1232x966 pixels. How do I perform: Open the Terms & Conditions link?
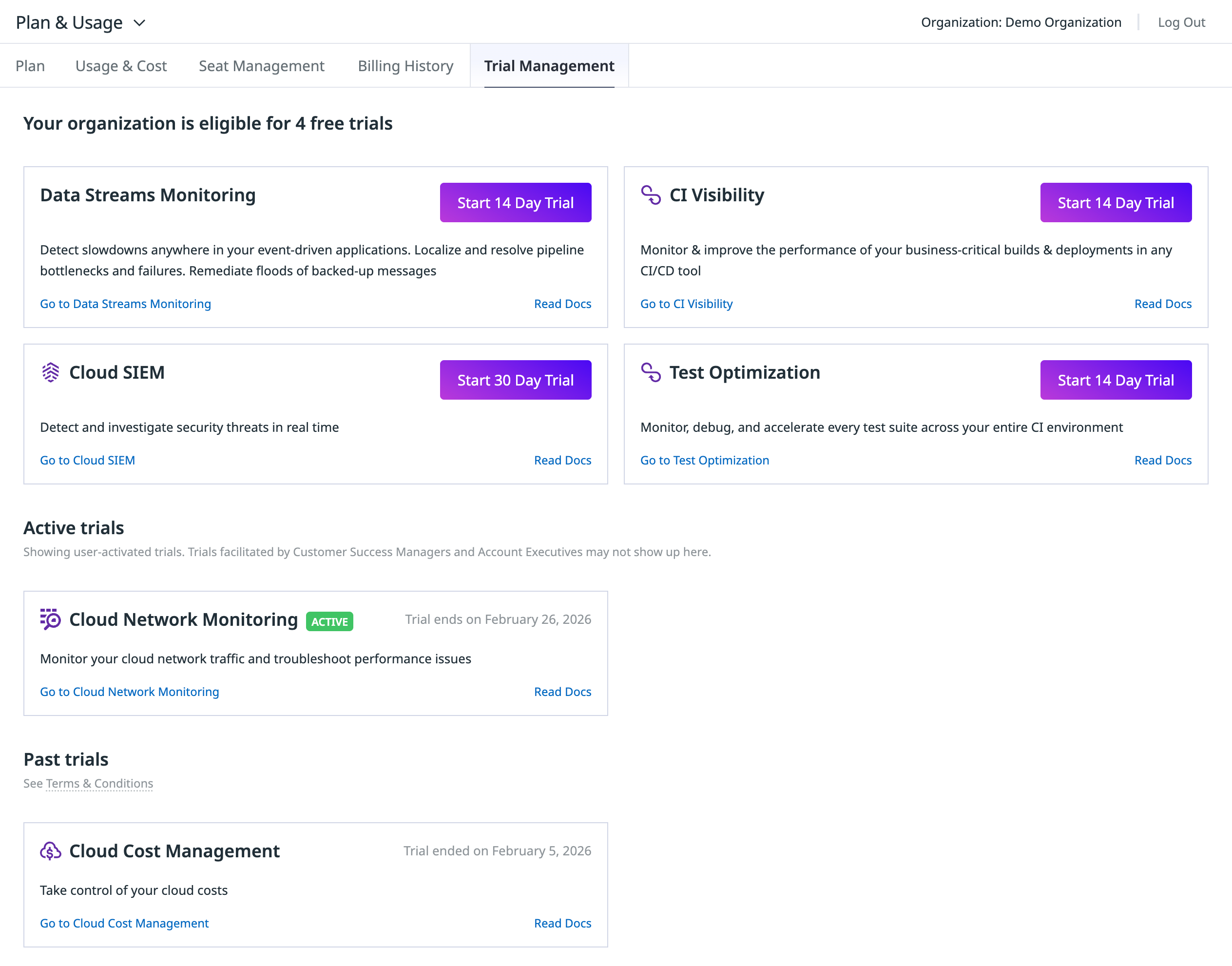(99, 783)
